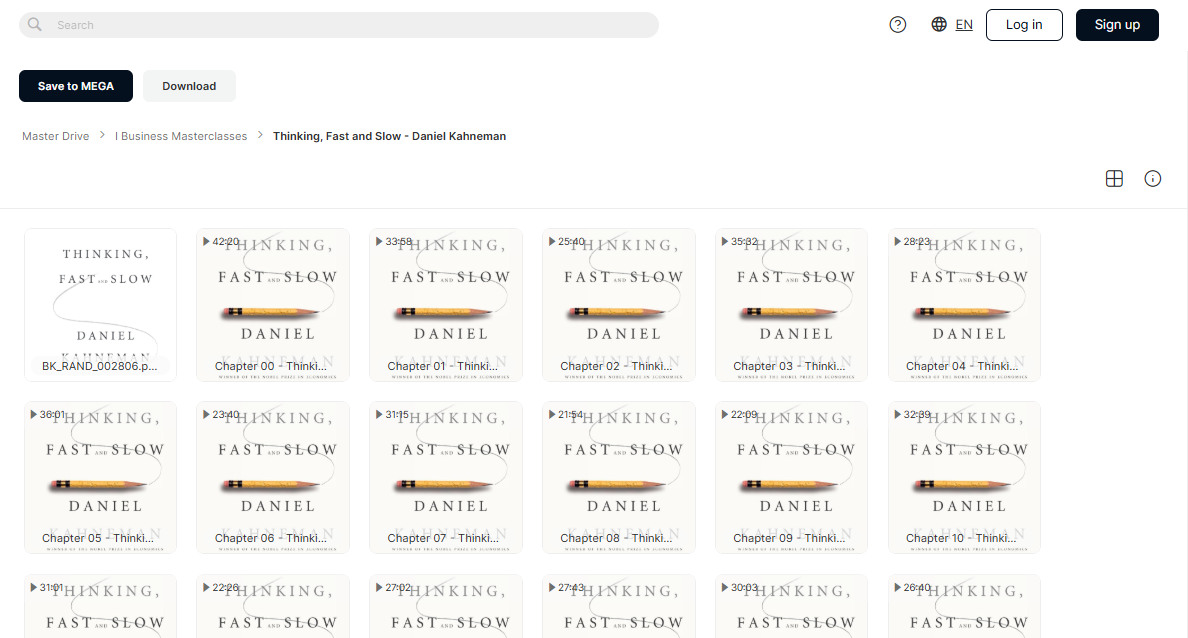Open Chapter 01 audio thumbnail
Viewport: 1188px width, 638px height.
(446, 305)
